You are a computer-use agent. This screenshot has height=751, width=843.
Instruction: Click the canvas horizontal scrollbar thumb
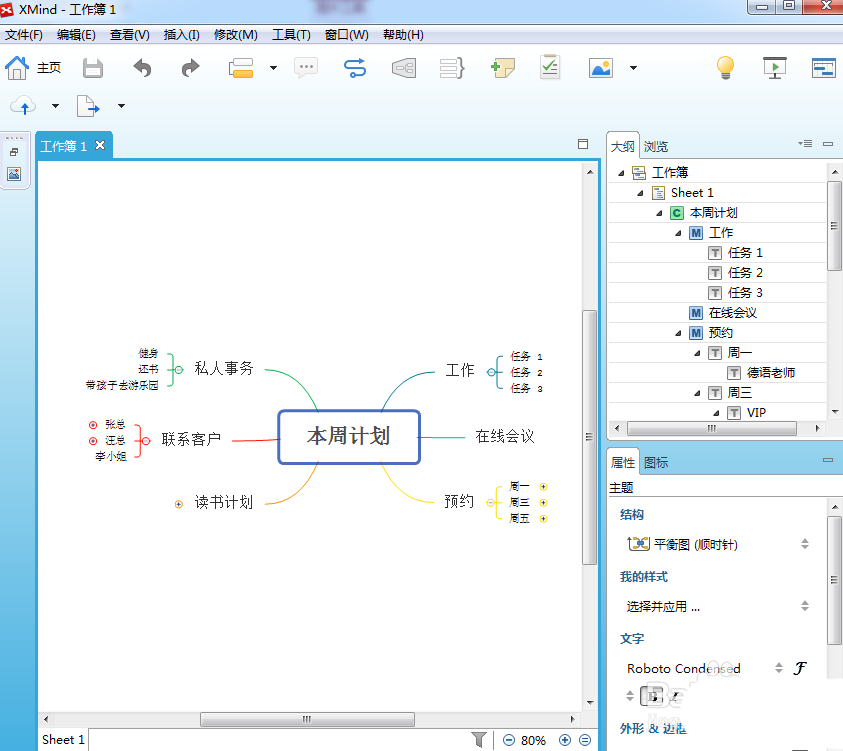pos(307,719)
